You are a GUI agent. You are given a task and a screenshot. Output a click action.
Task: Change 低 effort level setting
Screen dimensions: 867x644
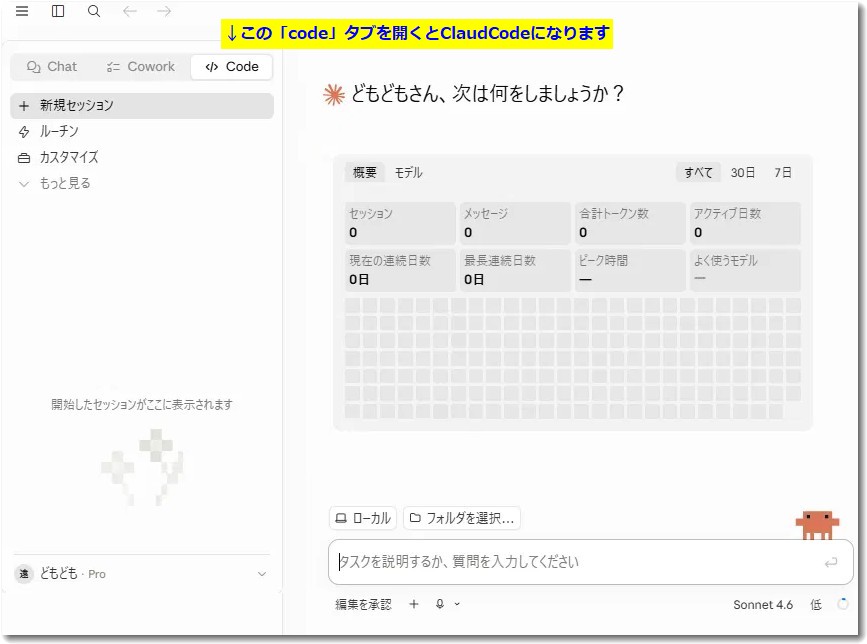816,605
